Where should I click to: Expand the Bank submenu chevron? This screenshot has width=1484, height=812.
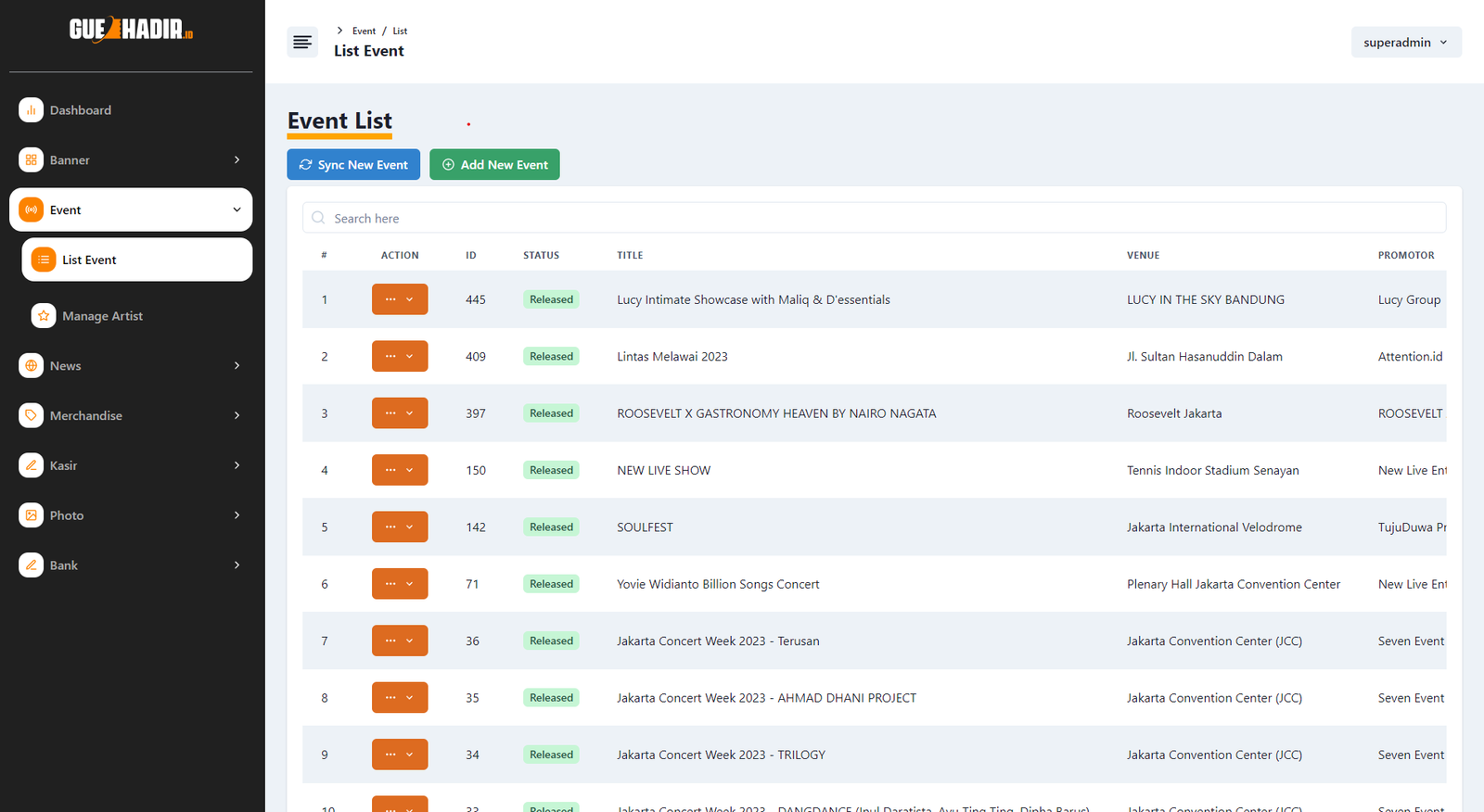pyautogui.click(x=237, y=565)
